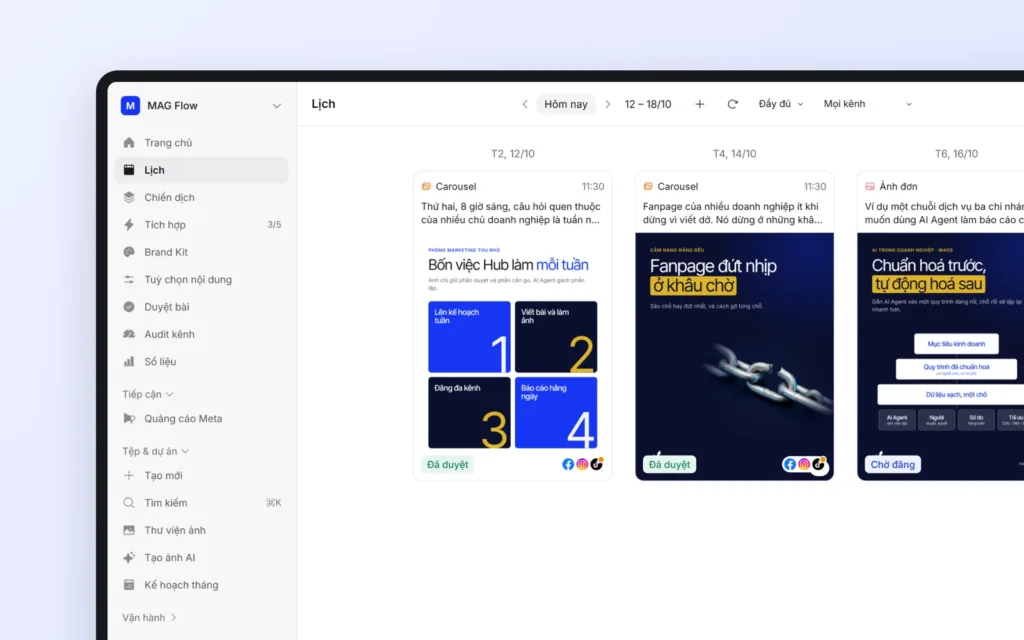The width and height of the screenshot is (1024, 640).
Task: Click Instagram icon on T2 12/10 card
Action: pyautogui.click(x=582, y=464)
